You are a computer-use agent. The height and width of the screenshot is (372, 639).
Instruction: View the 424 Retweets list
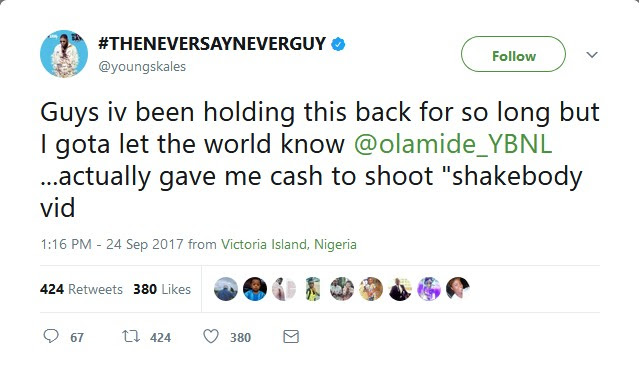[81, 289]
